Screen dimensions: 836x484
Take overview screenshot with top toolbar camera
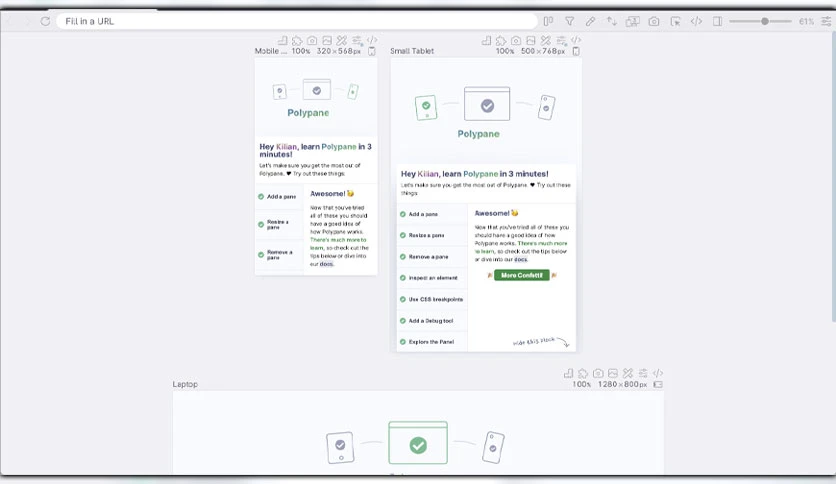coord(654,21)
